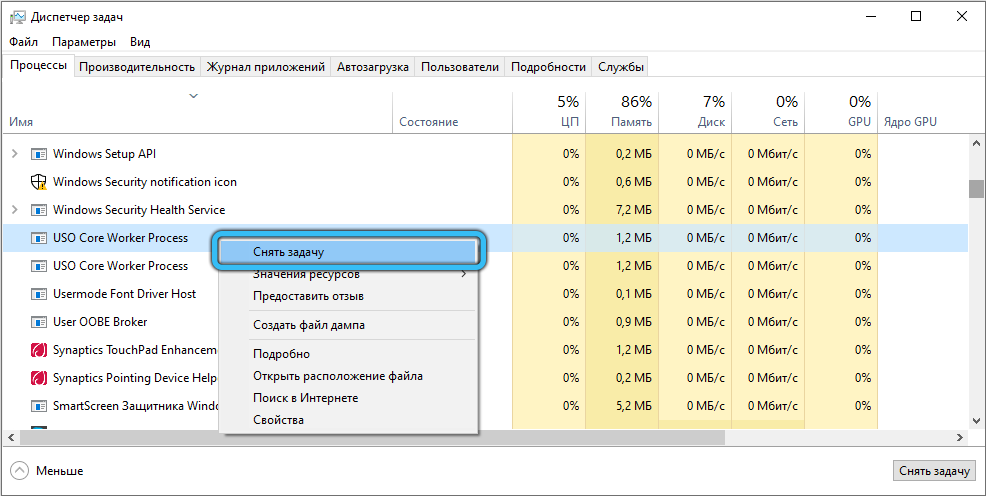Click the SmartScreen process icon

(39, 406)
